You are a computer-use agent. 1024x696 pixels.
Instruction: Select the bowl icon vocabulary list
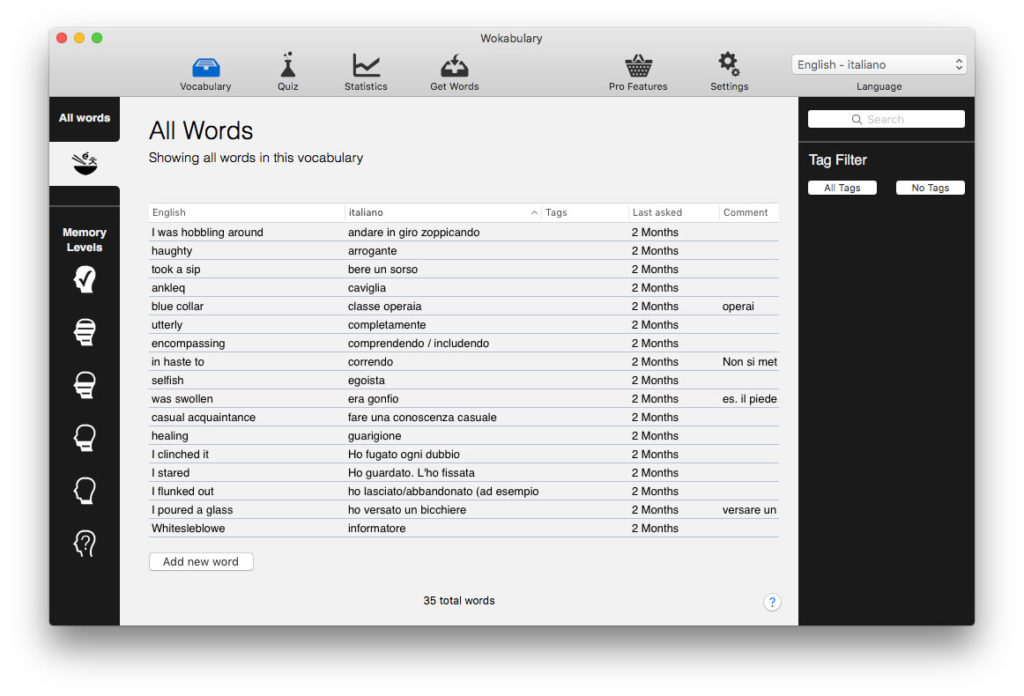coord(85,164)
